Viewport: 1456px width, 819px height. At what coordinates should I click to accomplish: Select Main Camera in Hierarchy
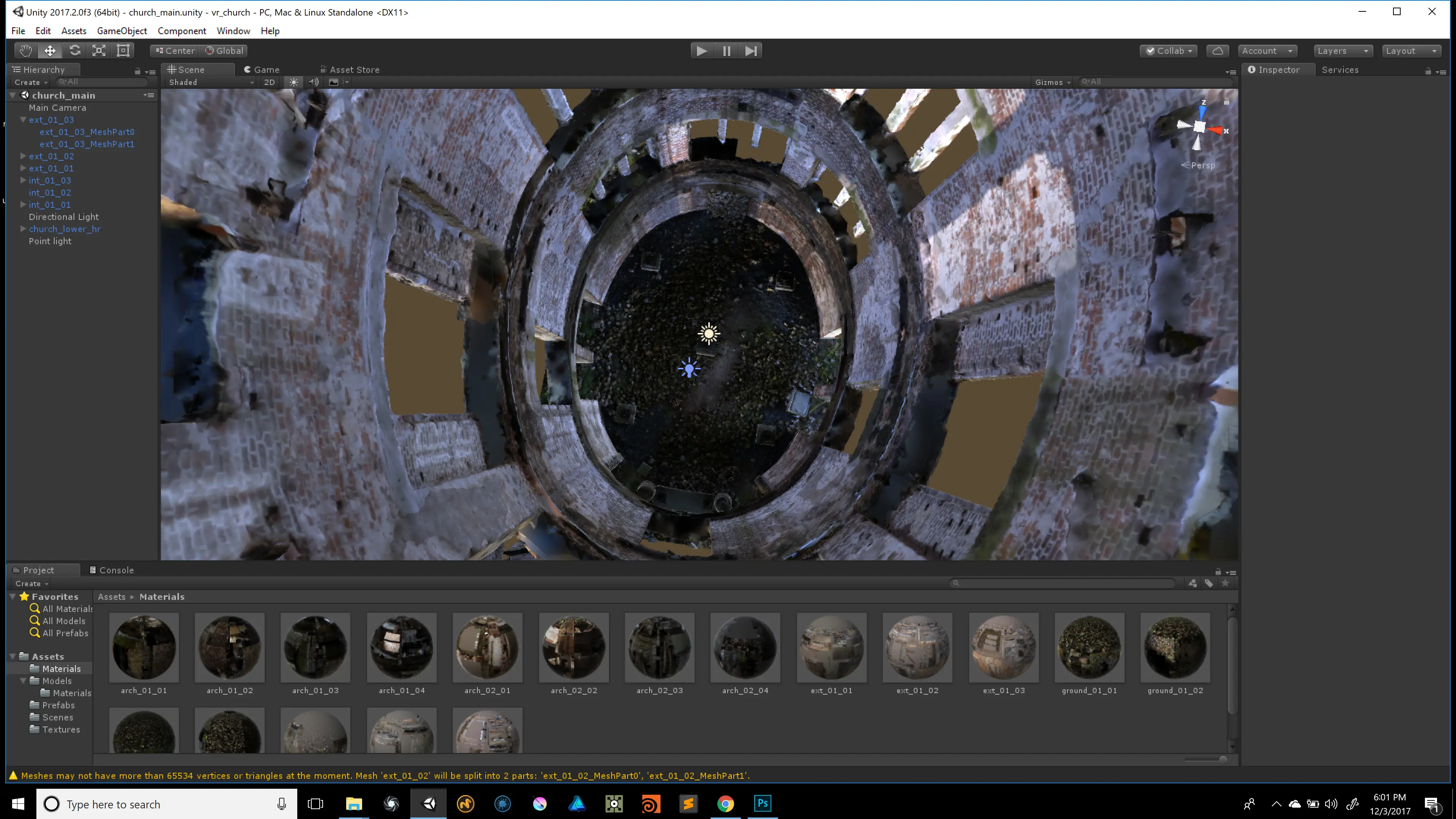(x=58, y=107)
